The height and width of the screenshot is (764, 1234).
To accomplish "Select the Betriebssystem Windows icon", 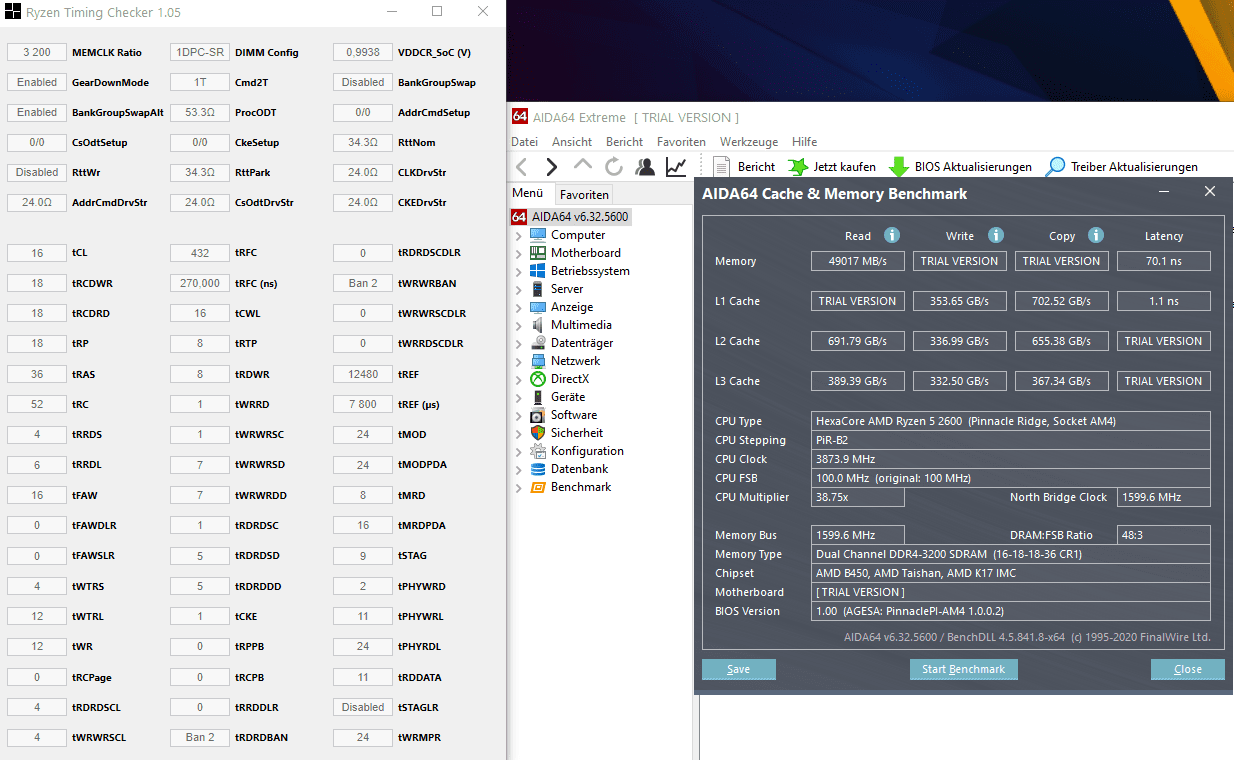I will pyautogui.click(x=538, y=271).
